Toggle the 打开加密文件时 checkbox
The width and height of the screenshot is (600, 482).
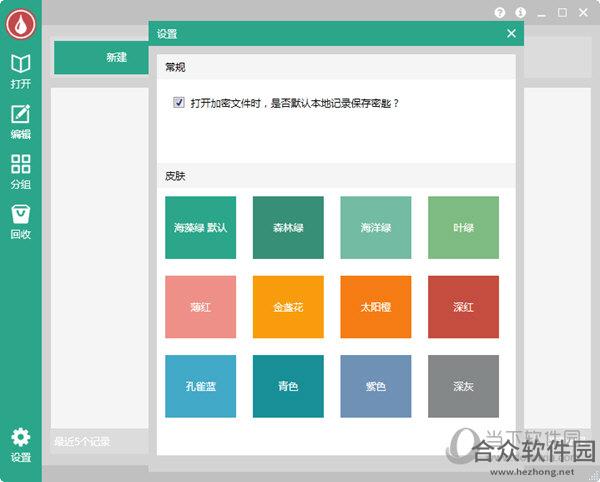tap(179, 102)
